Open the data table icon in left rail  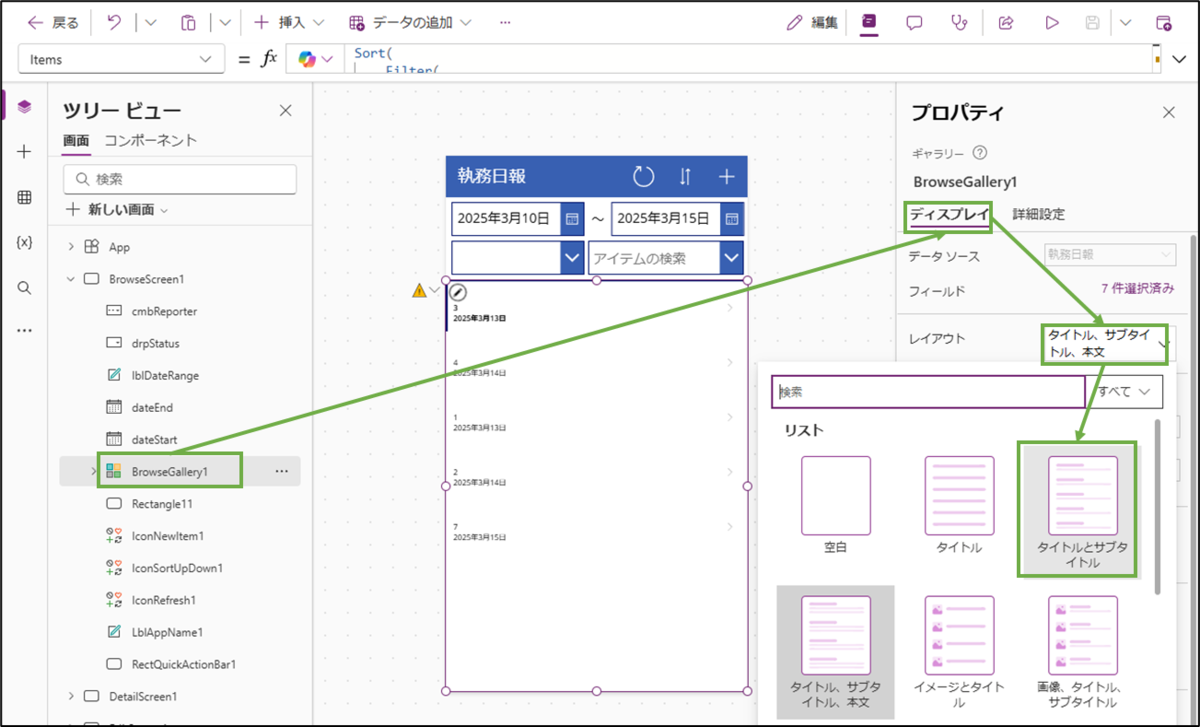(x=24, y=198)
